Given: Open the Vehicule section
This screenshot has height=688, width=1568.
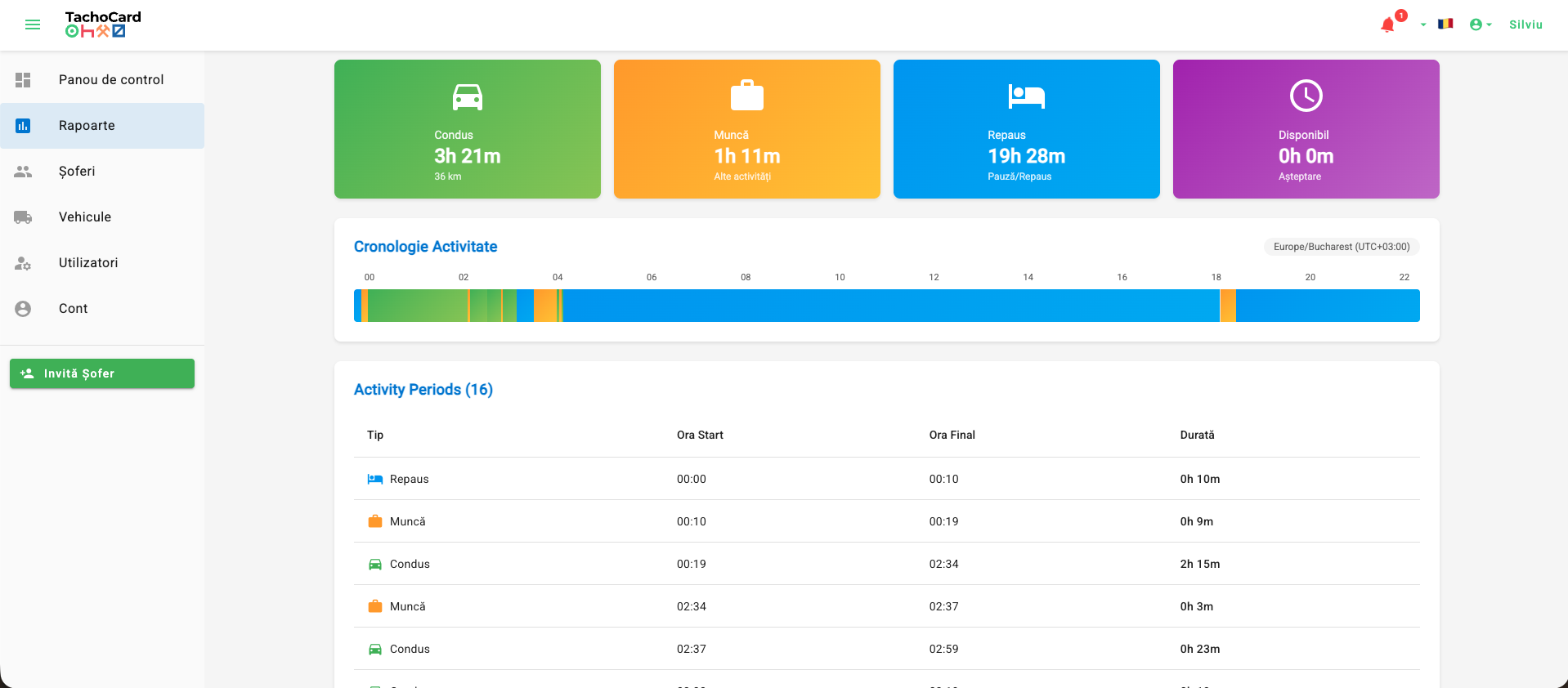Looking at the screenshot, I should [102, 217].
